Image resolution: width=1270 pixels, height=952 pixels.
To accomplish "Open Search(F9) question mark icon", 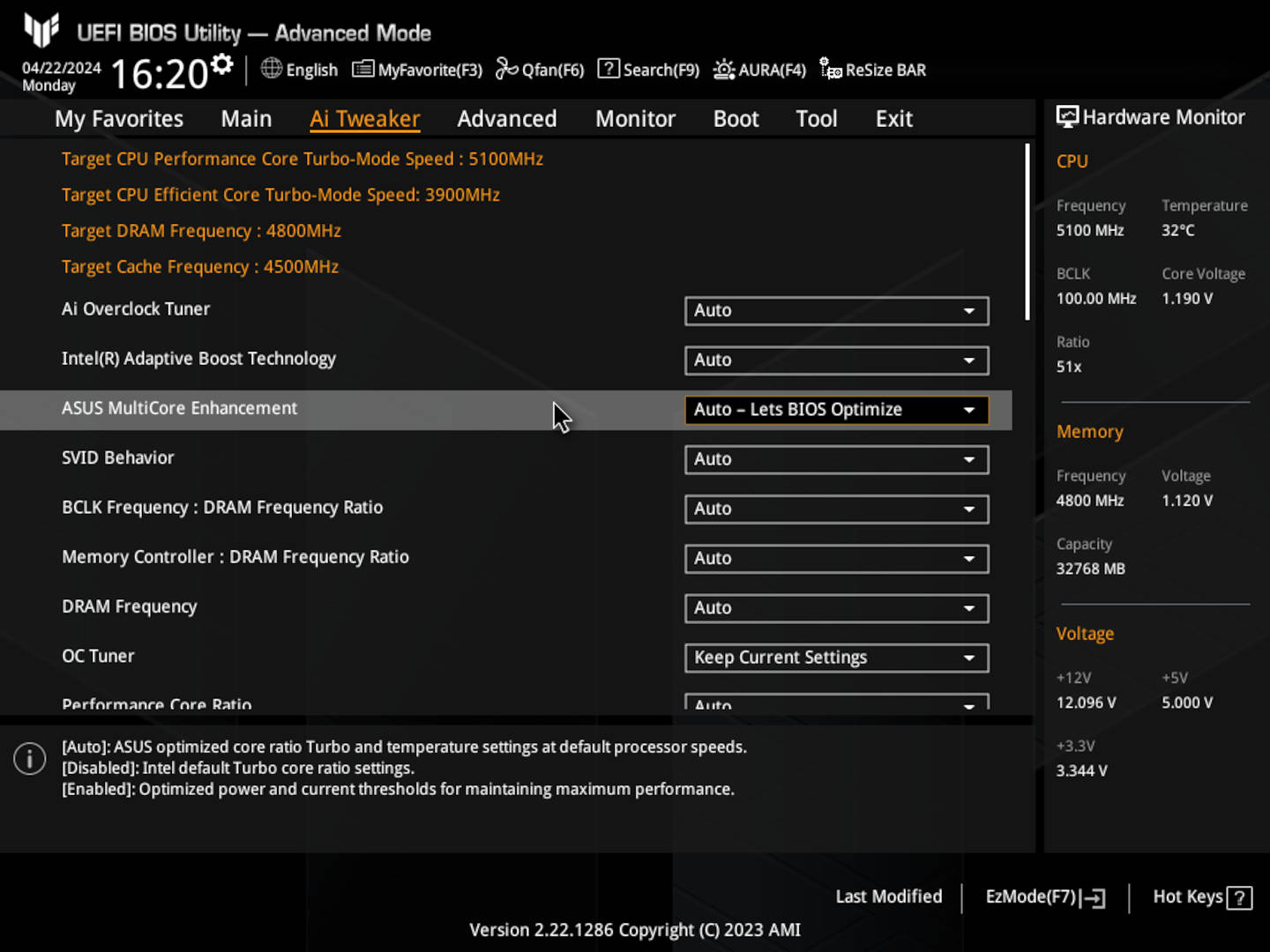I will tap(609, 69).
